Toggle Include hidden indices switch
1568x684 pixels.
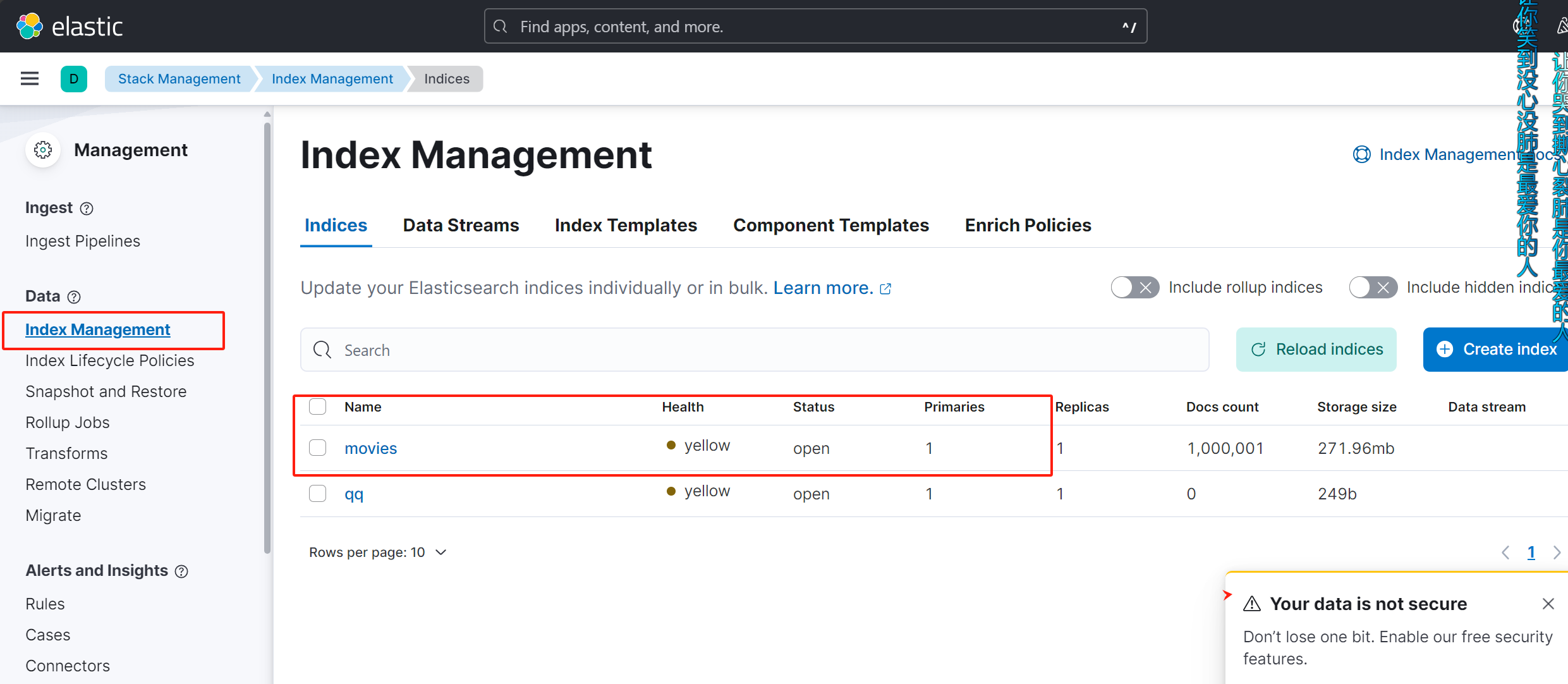1373,288
